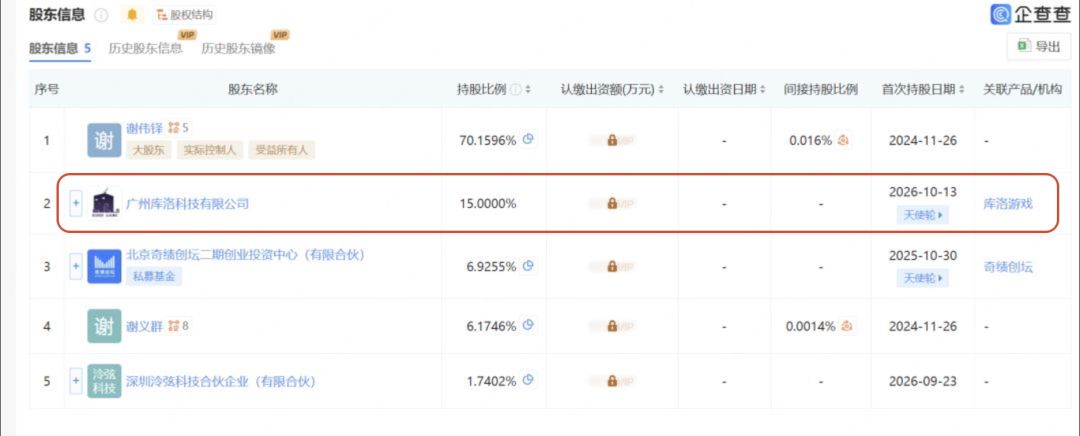This screenshot has height=436, width=1080.
Task: Open shareholder 谢义群 profile link
Action: (144, 326)
